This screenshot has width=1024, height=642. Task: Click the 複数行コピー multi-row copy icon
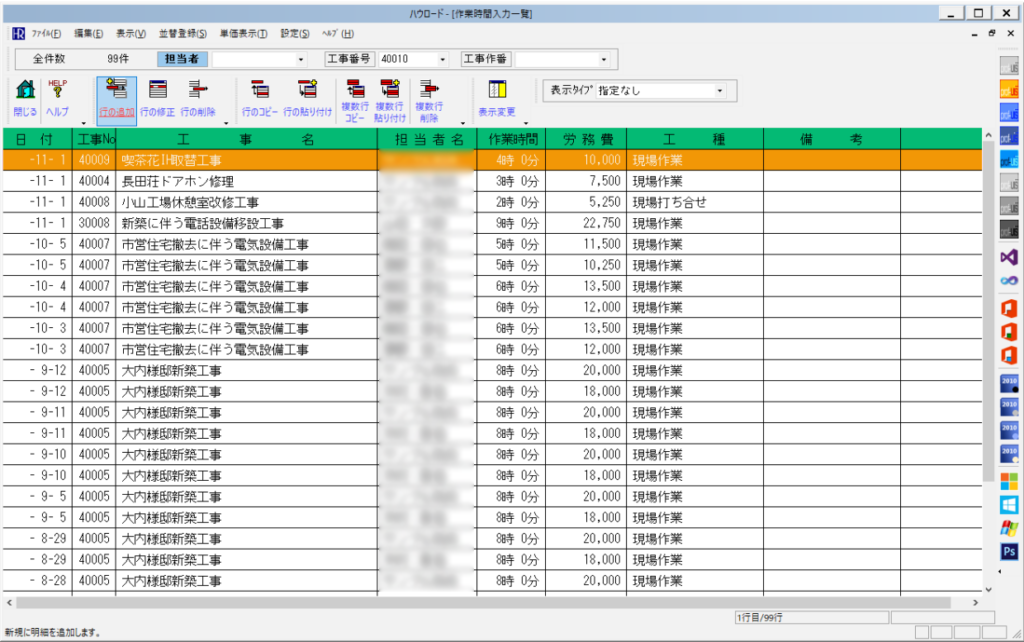click(x=355, y=96)
